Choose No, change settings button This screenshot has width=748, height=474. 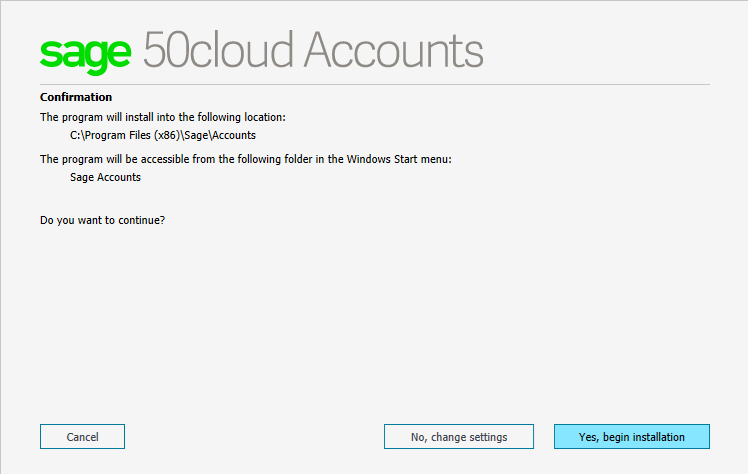[x=459, y=437]
